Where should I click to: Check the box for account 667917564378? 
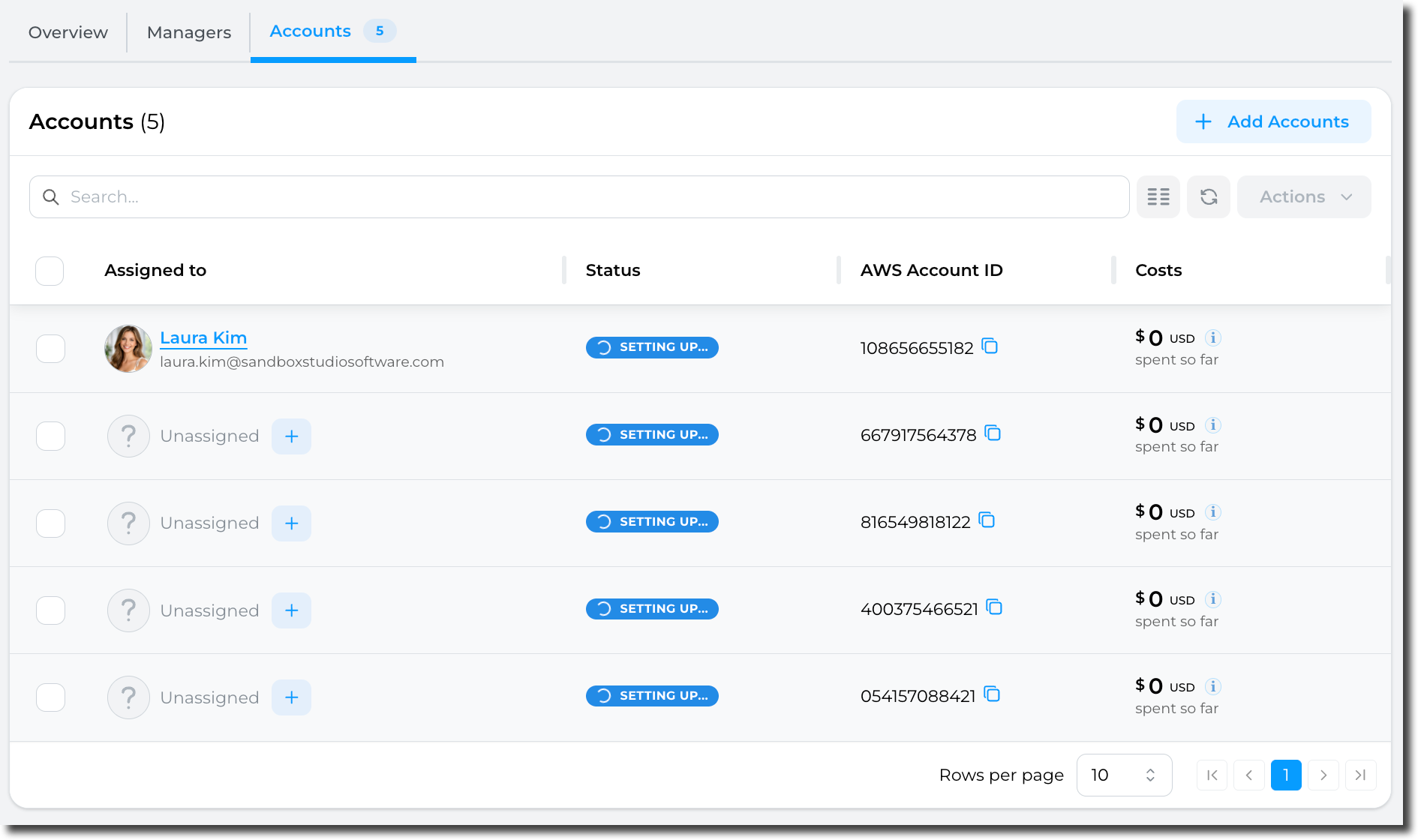click(51, 436)
